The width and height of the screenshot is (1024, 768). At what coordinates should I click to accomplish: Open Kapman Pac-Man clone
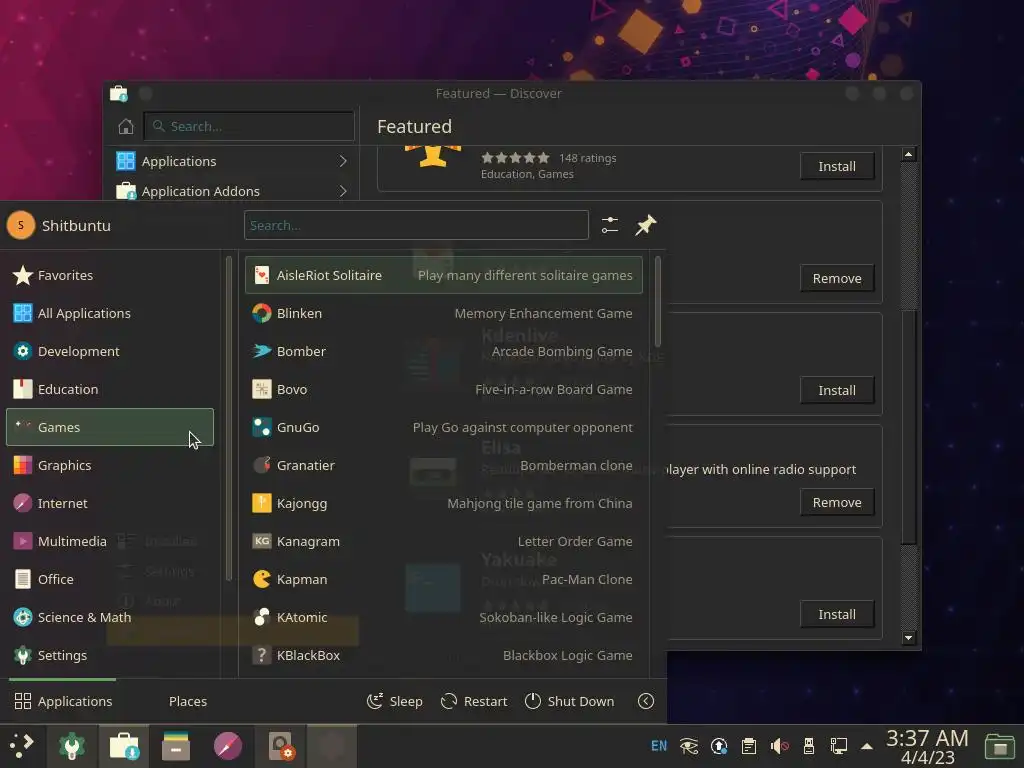[x=443, y=579]
